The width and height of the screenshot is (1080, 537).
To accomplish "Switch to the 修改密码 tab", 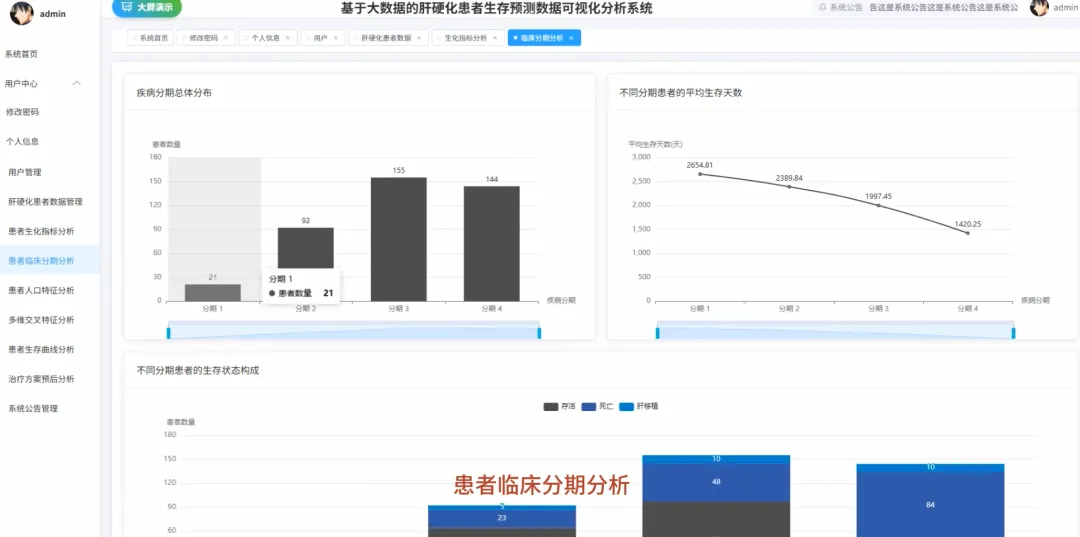I will coord(204,38).
